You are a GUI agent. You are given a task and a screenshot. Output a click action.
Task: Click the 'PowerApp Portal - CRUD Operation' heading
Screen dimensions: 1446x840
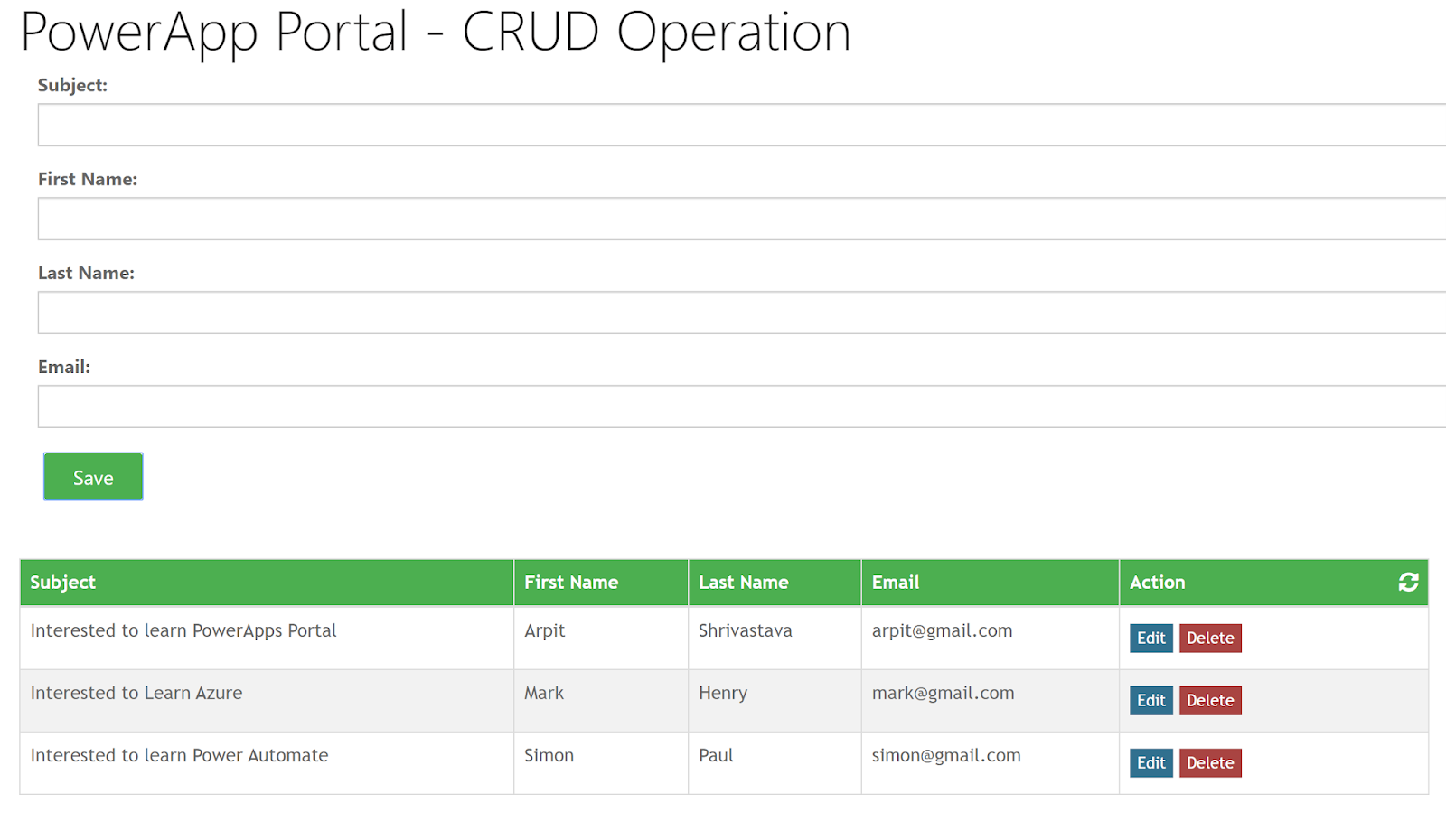(436, 33)
